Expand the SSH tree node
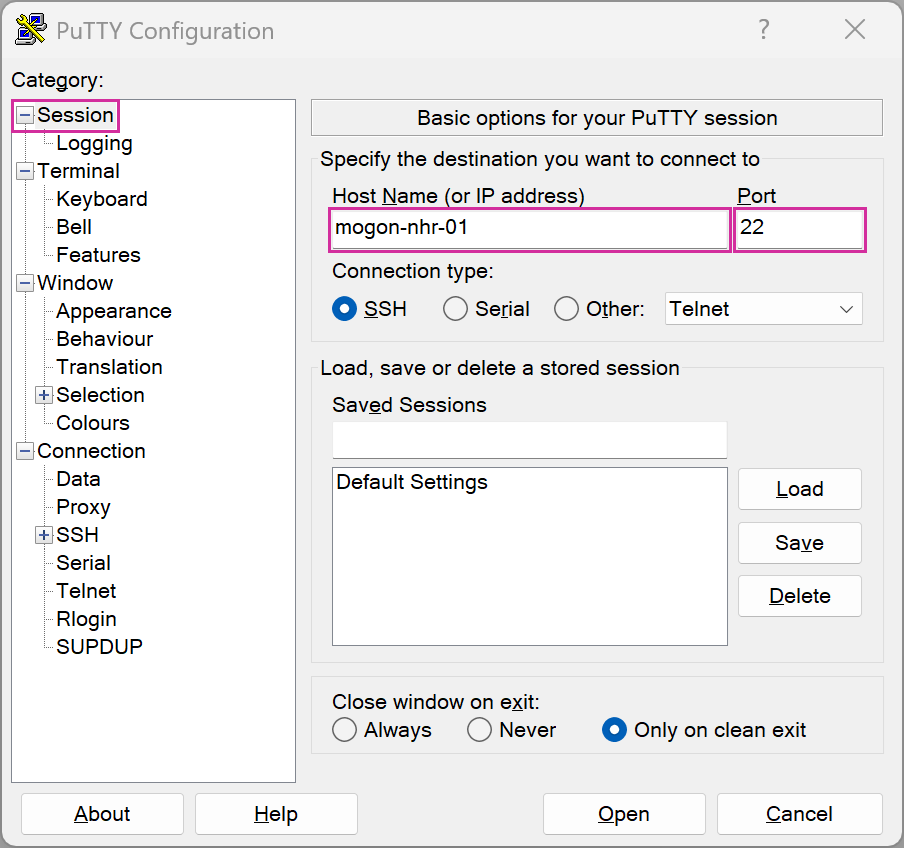 (x=44, y=536)
